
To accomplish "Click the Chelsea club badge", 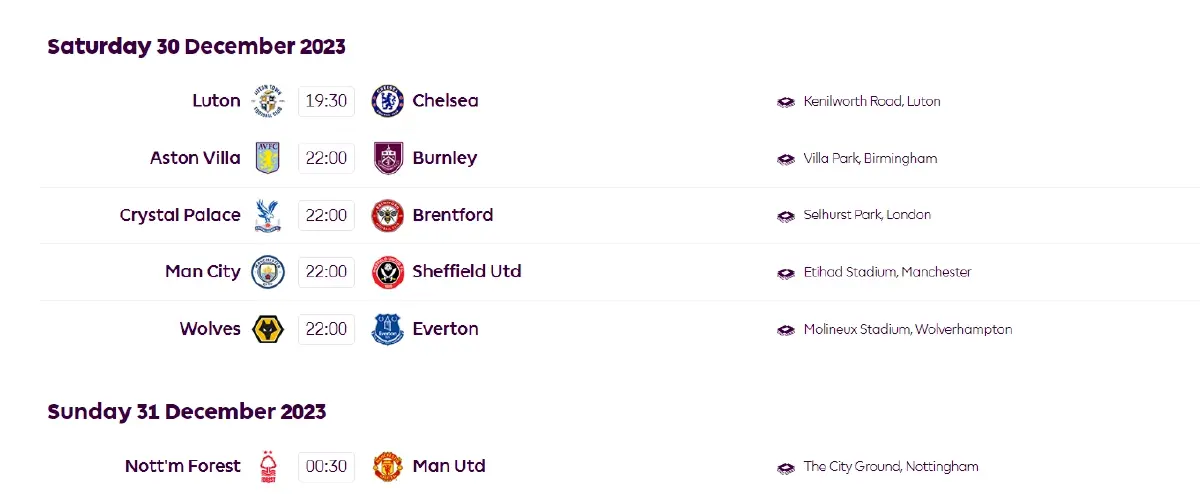I will (x=388, y=101).
